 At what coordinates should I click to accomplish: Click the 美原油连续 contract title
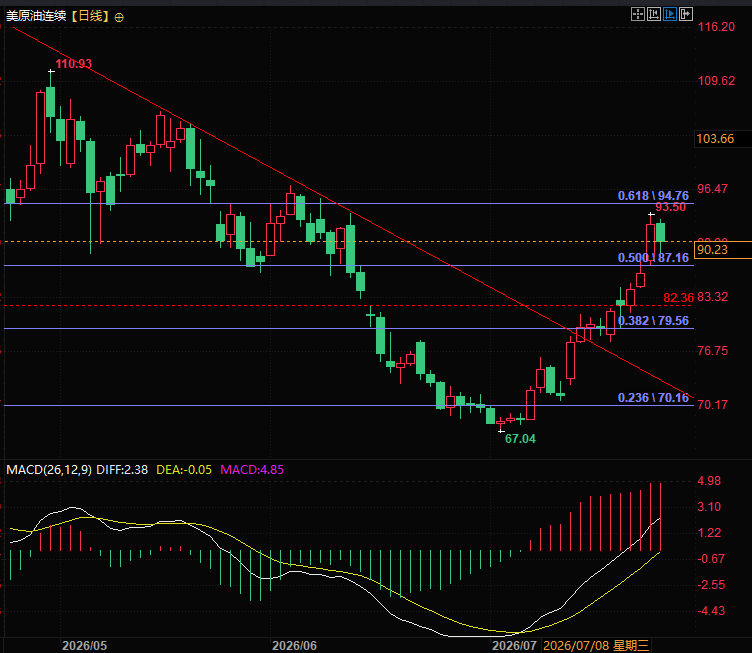click(36, 16)
